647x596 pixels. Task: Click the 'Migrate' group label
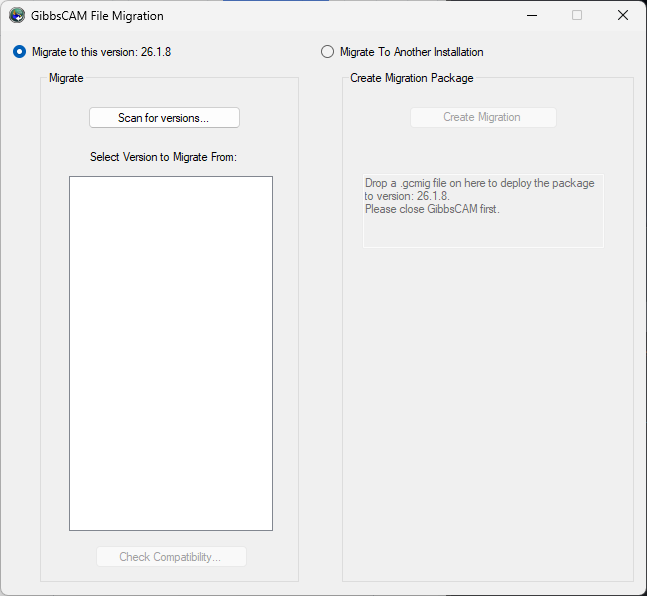tap(66, 78)
